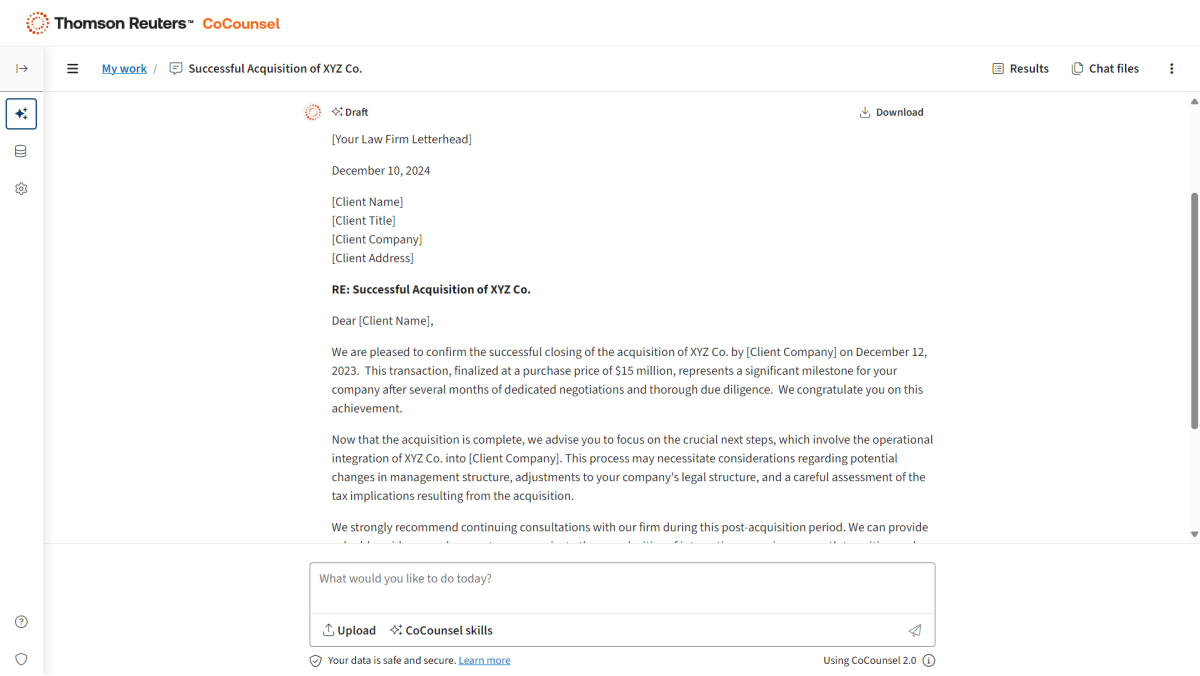The image size is (1200, 676).
Task: Click the send message arrow icon
Action: tap(914, 630)
